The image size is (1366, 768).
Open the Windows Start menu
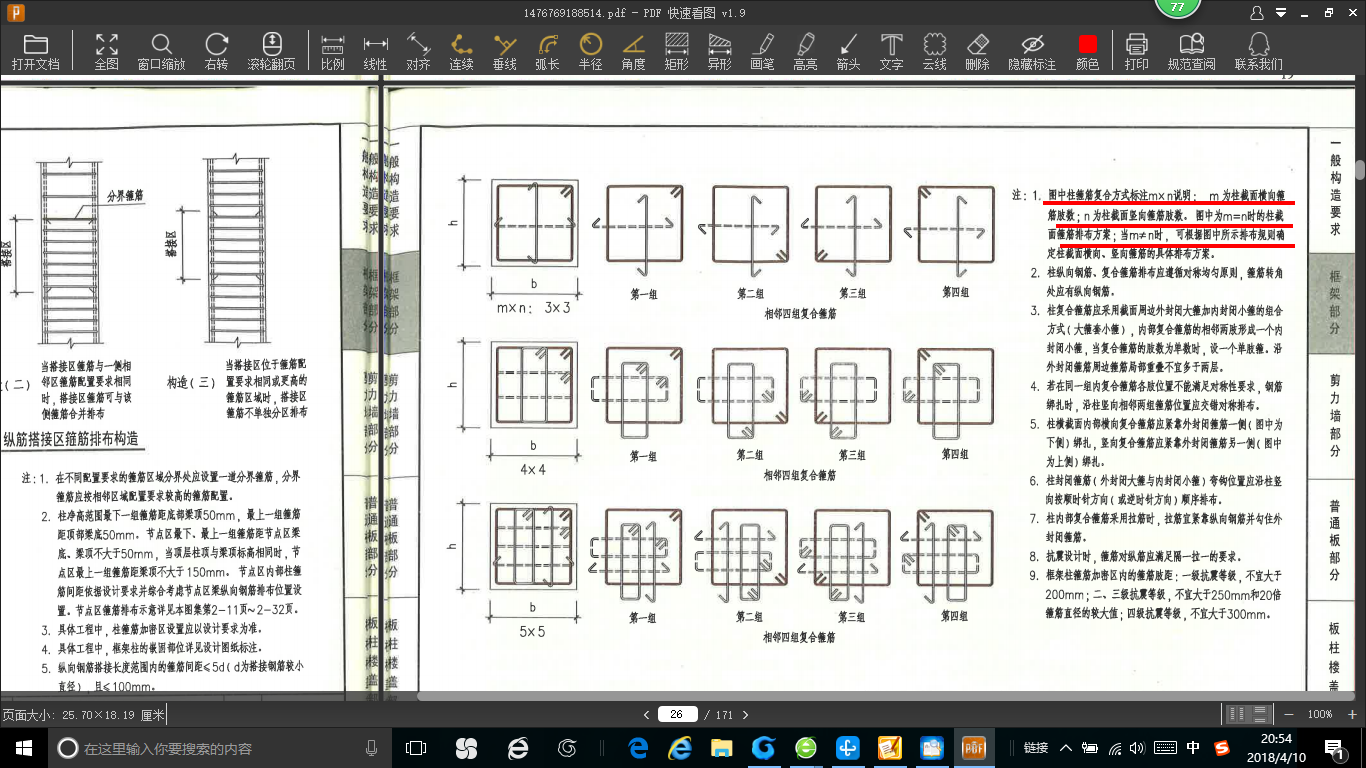[23, 747]
